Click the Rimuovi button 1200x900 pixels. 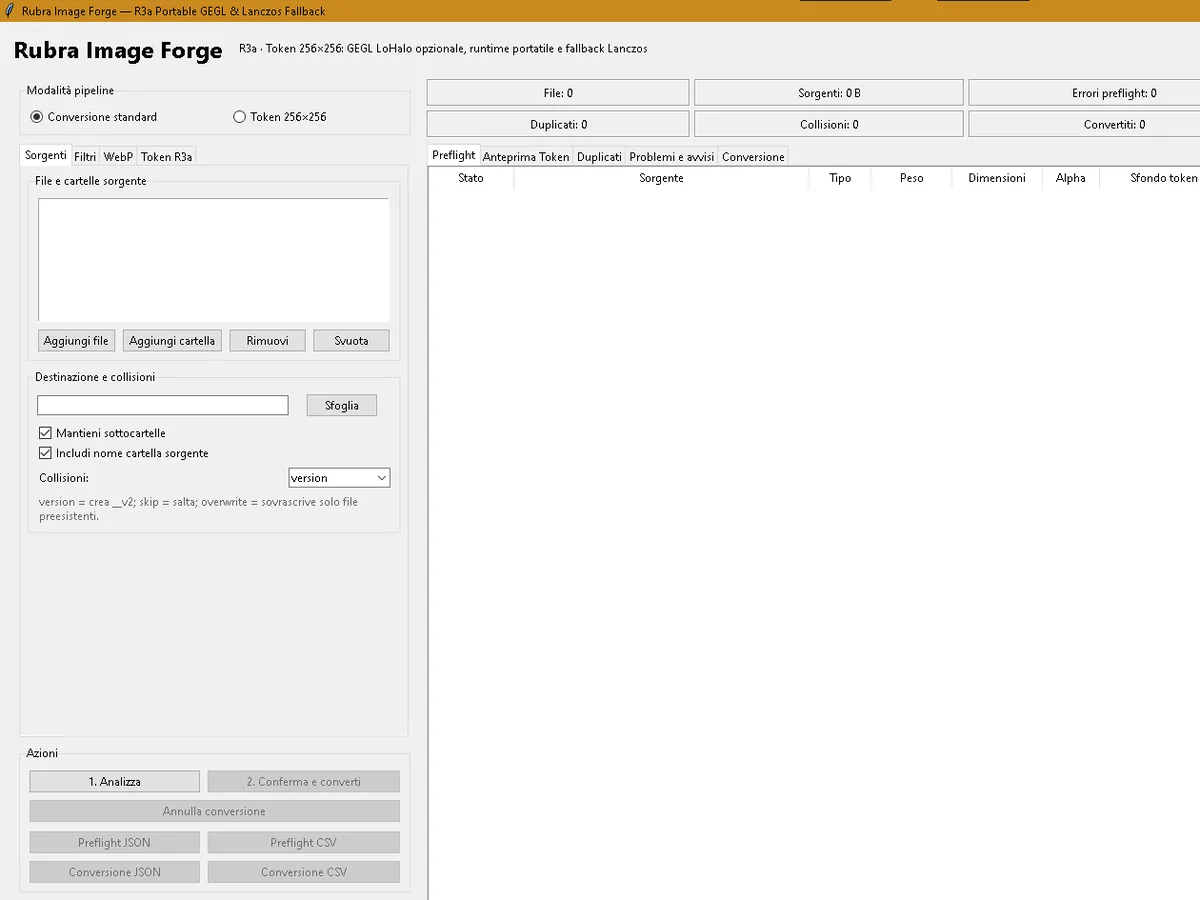click(x=267, y=341)
